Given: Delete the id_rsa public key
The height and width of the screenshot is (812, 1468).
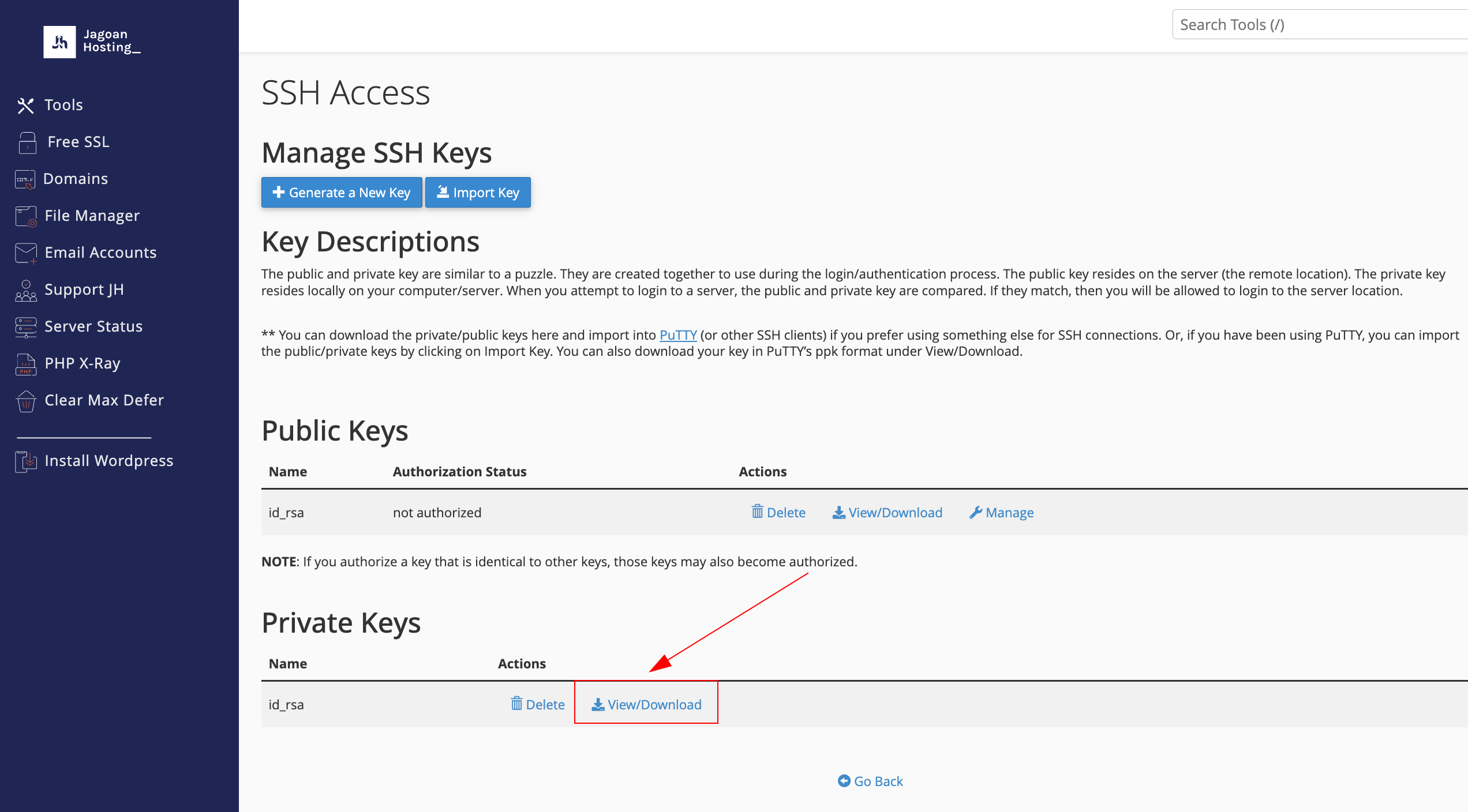Looking at the screenshot, I should [778, 513].
